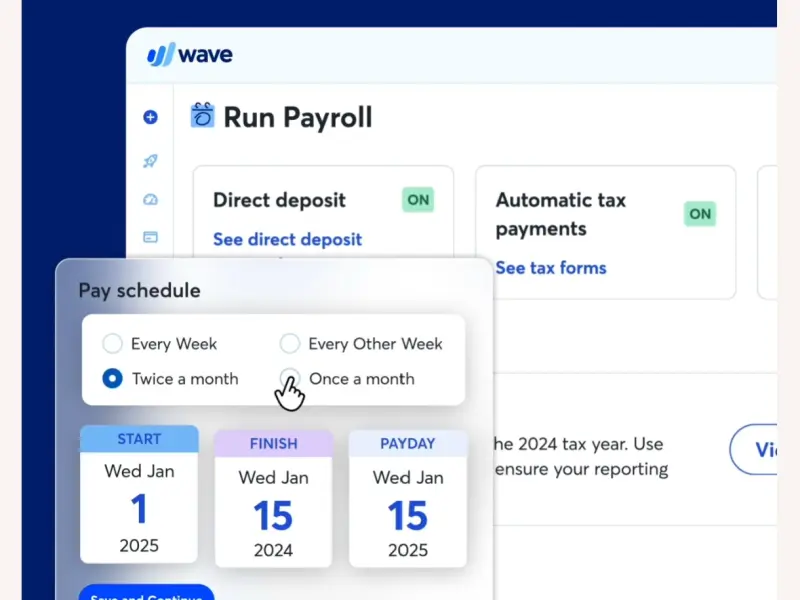
Task: Open the START date card
Action: [x=139, y=494]
